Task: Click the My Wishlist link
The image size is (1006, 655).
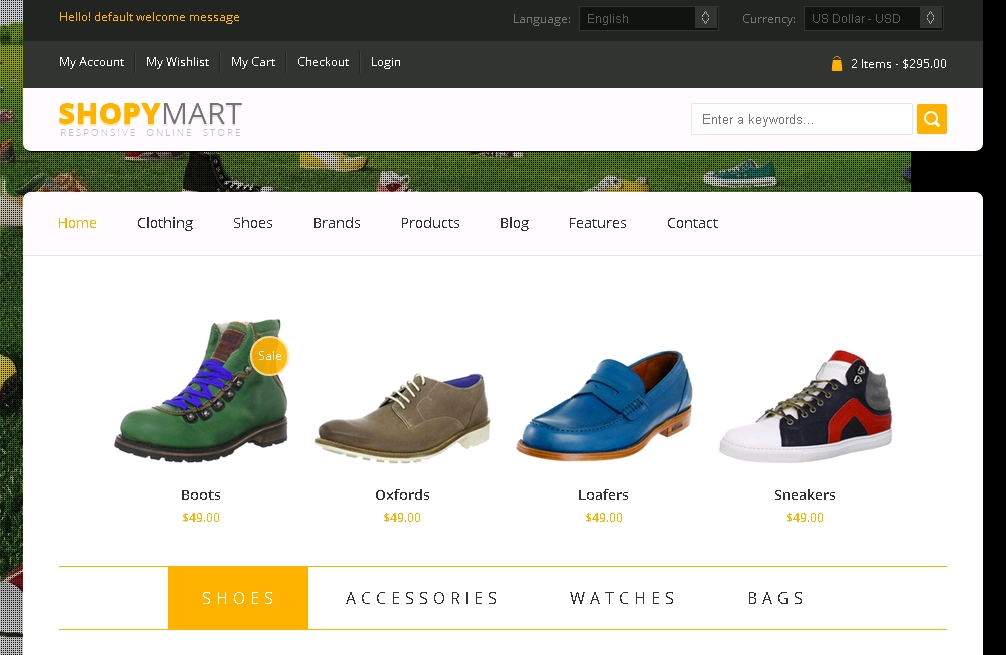Action: point(177,62)
